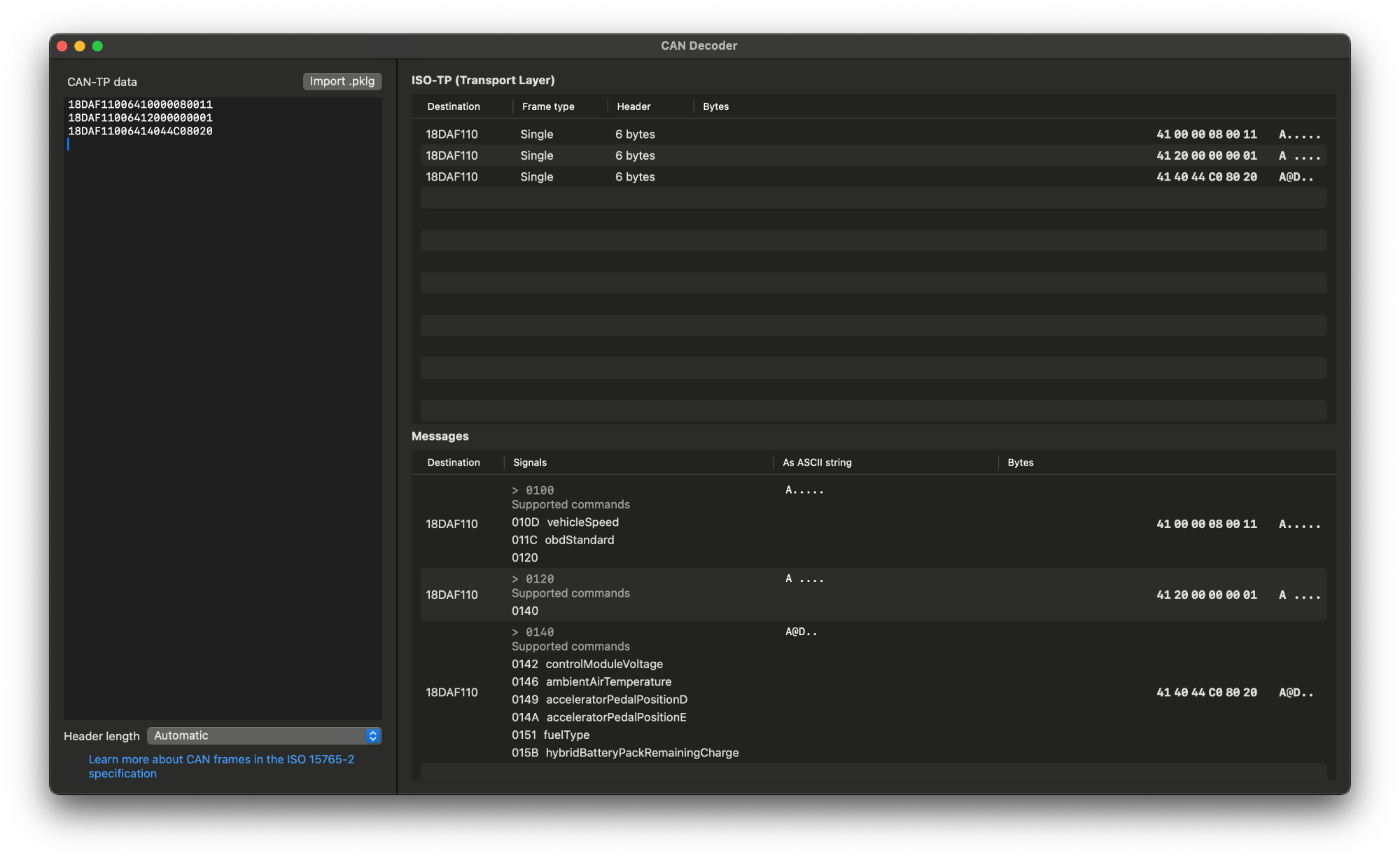The image size is (1400, 860).
Task: Click the ISO-TP Destination column header
Action: click(x=454, y=106)
